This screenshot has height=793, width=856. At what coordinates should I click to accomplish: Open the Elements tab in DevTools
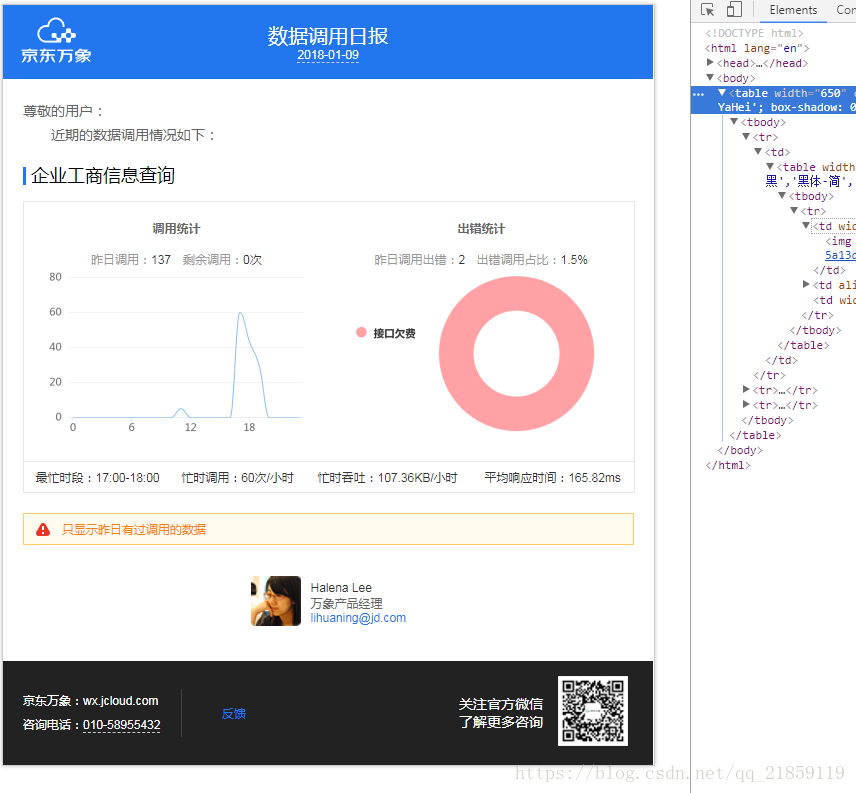tap(793, 10)
